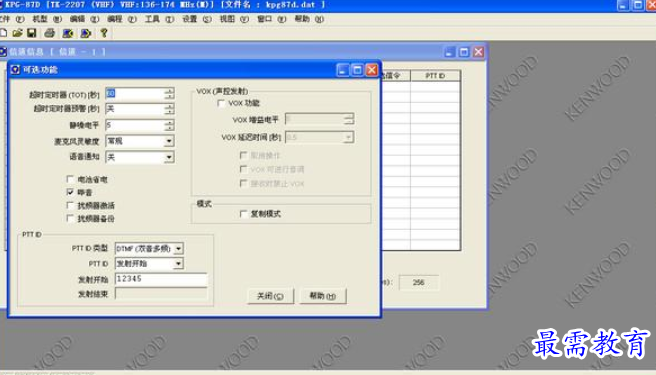Click the 发射开始 field showing 12345
Image resolution: width=656 pixels, height=375 pixels.
click(x=161, y=279)
